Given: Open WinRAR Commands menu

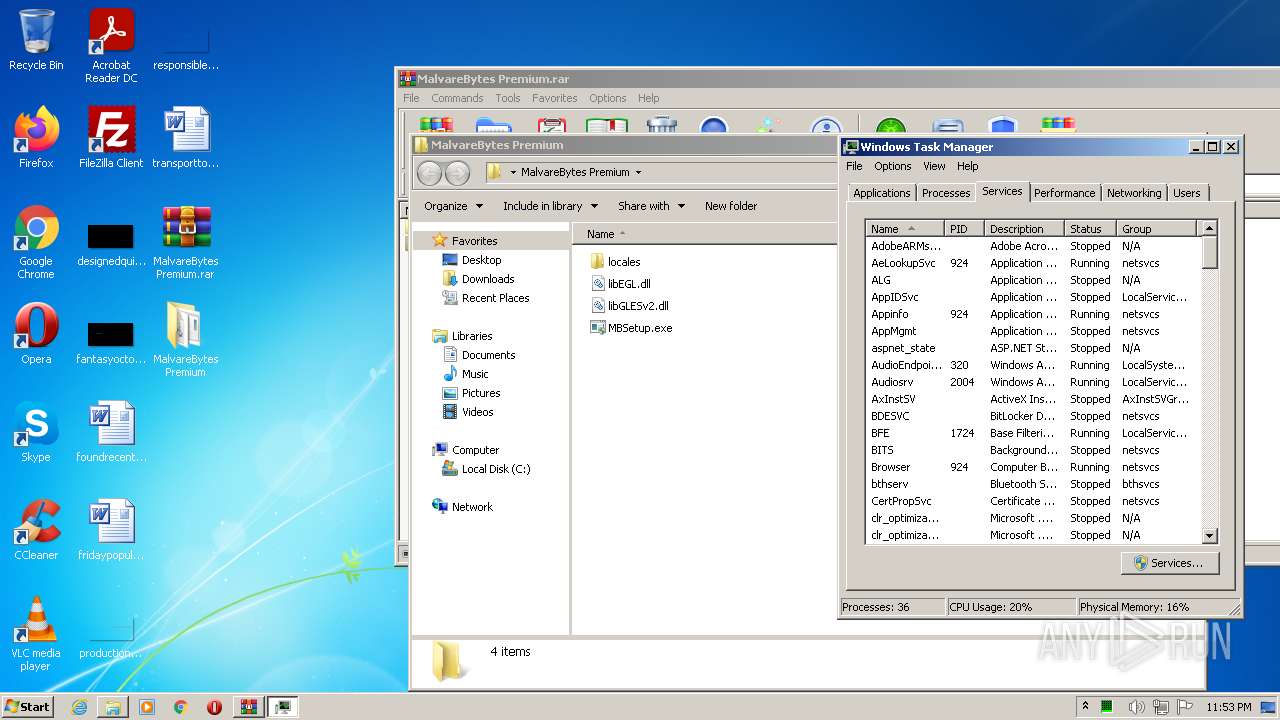Looking at the screenshot, I should (457, 98).
